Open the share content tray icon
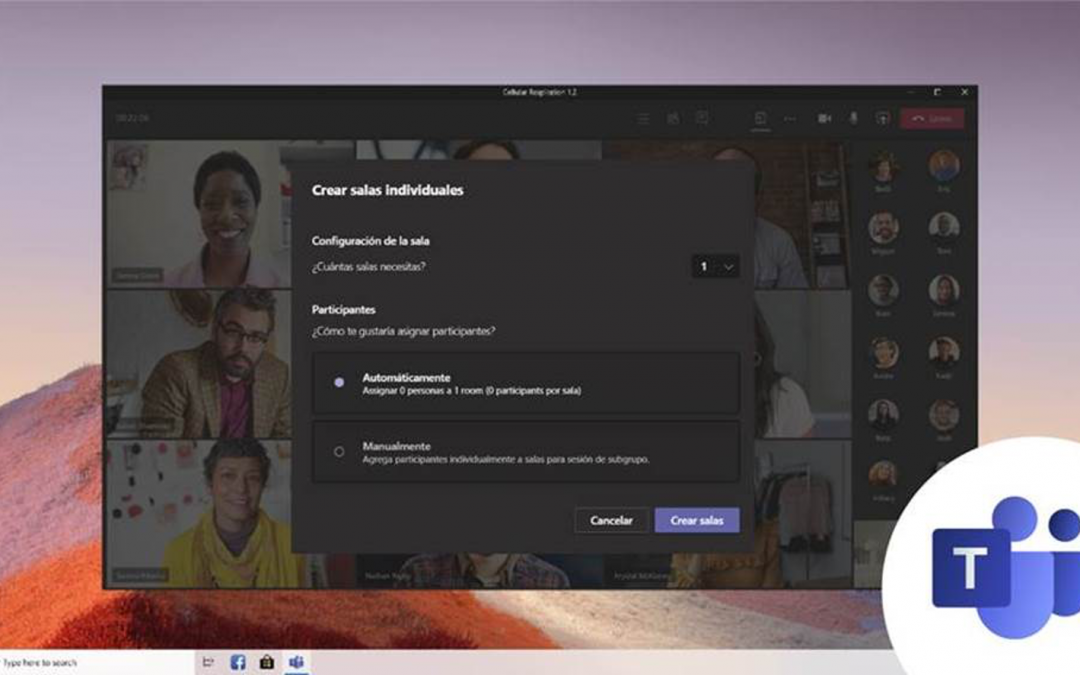 coord(882,118)
